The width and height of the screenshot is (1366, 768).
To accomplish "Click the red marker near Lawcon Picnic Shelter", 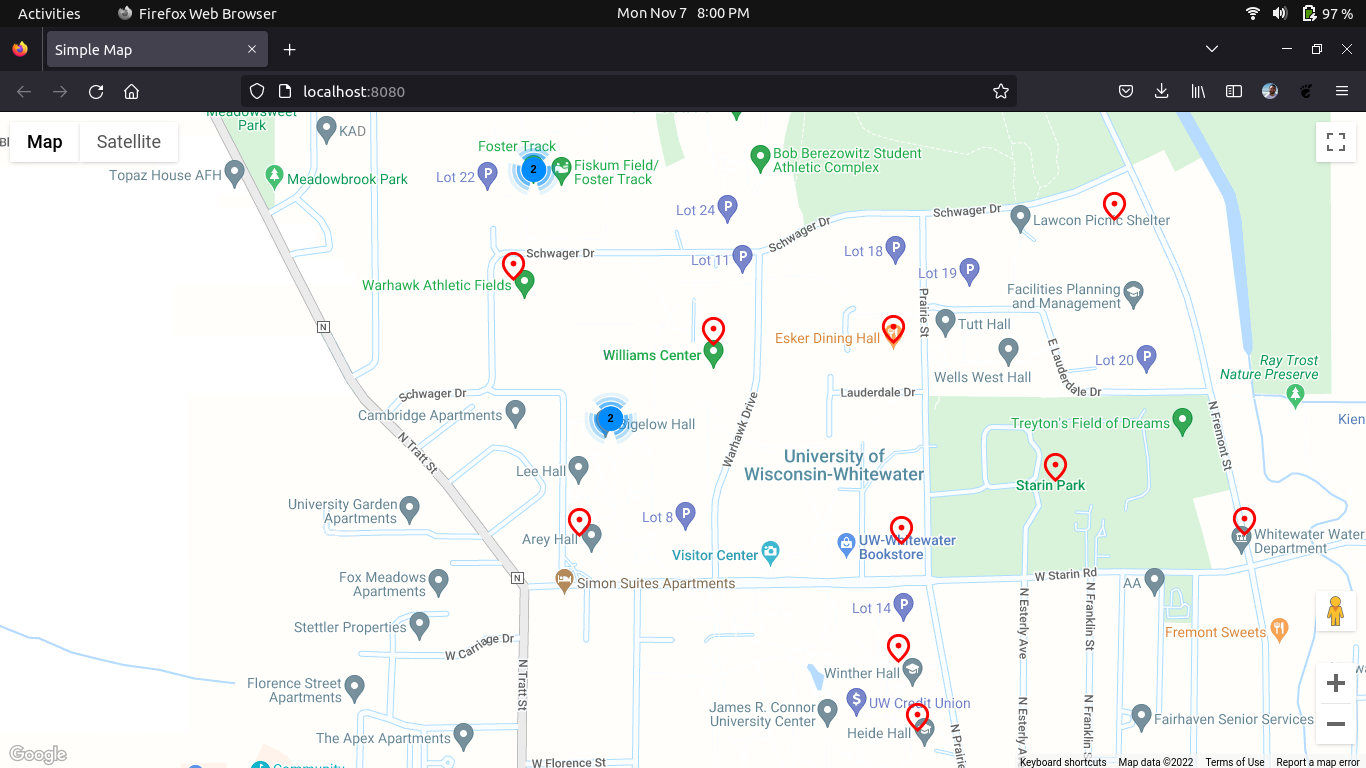I will tap(1114, 207).
